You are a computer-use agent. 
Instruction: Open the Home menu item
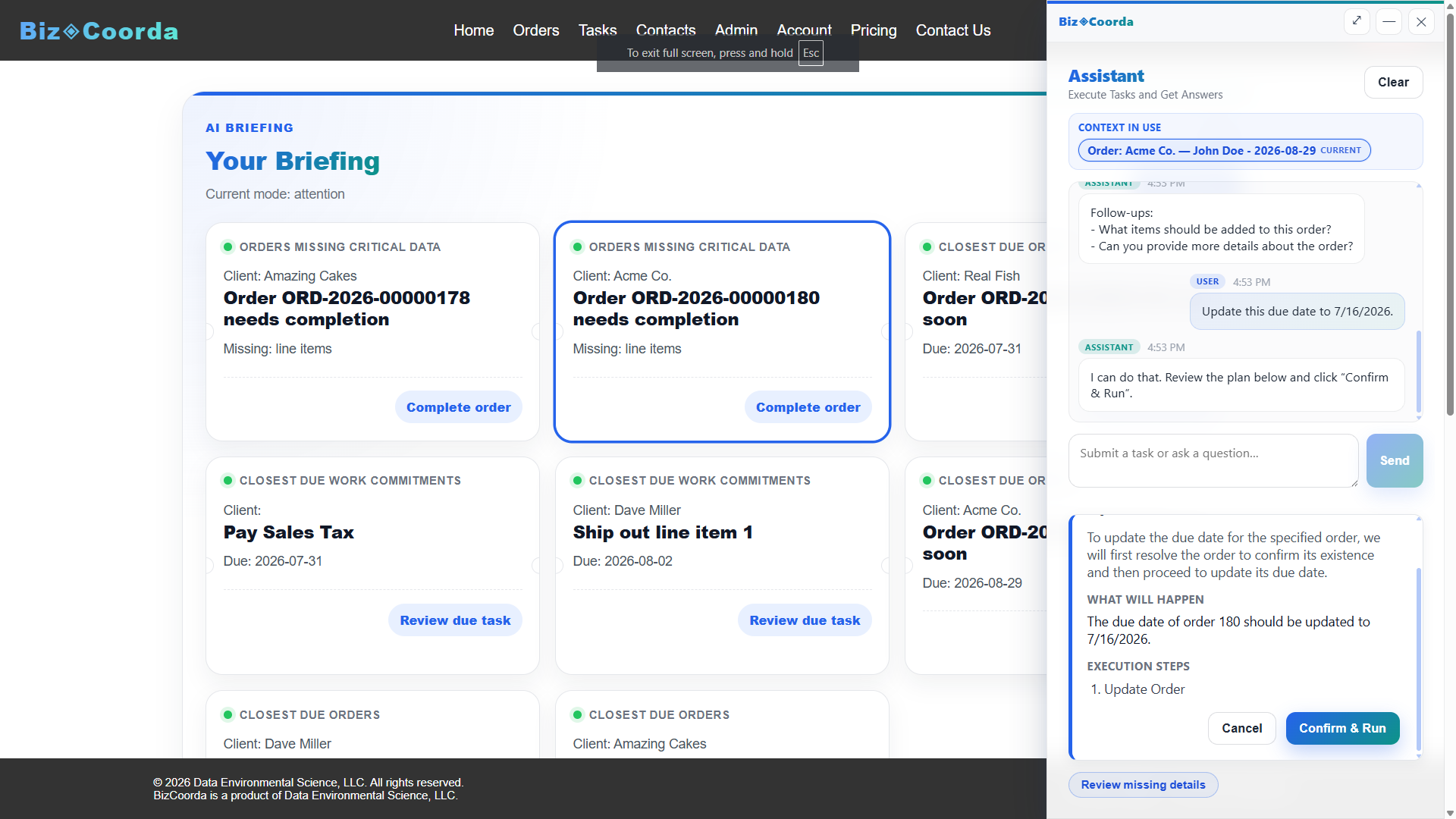pyautogui.click(x=473, y=30)
